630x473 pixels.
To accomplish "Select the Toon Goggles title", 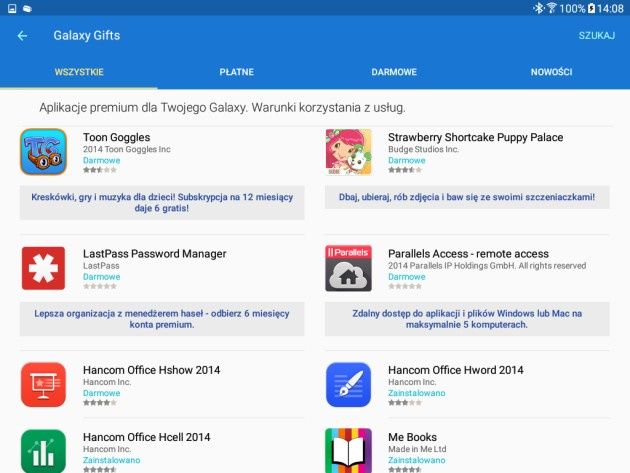I will coord(117,137).
